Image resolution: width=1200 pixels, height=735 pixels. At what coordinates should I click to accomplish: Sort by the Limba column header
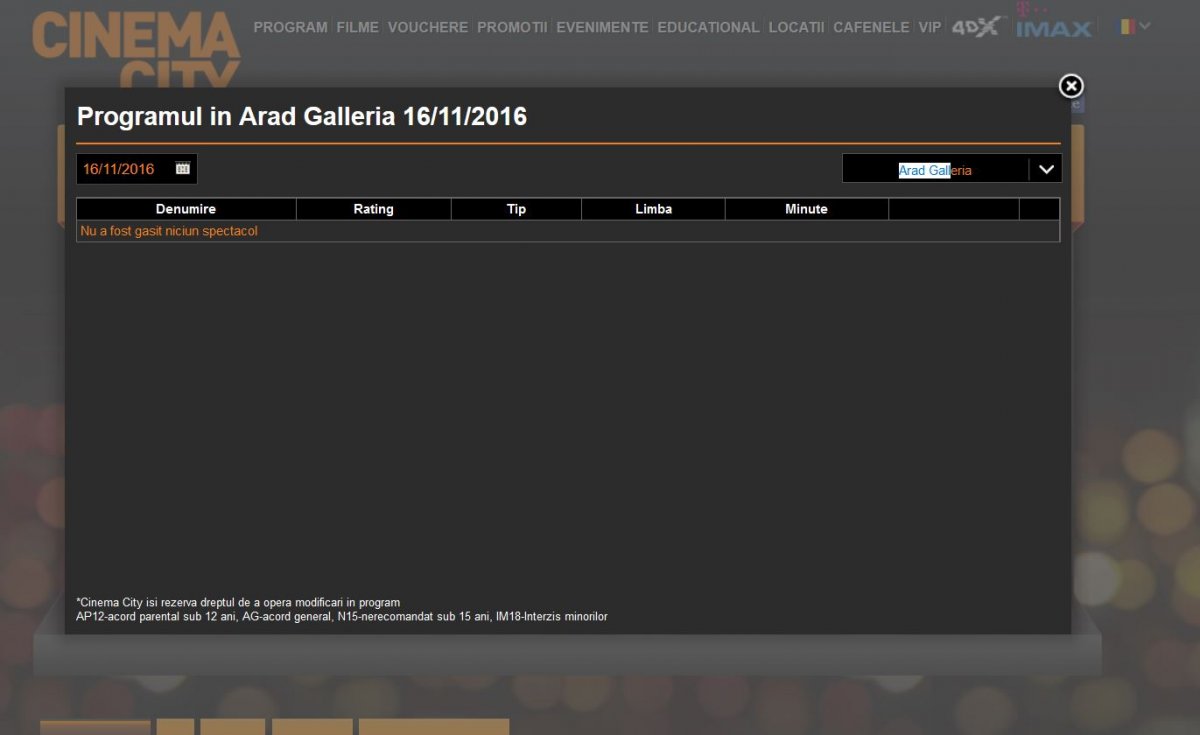pyautogui.click(x=653, y=209)
